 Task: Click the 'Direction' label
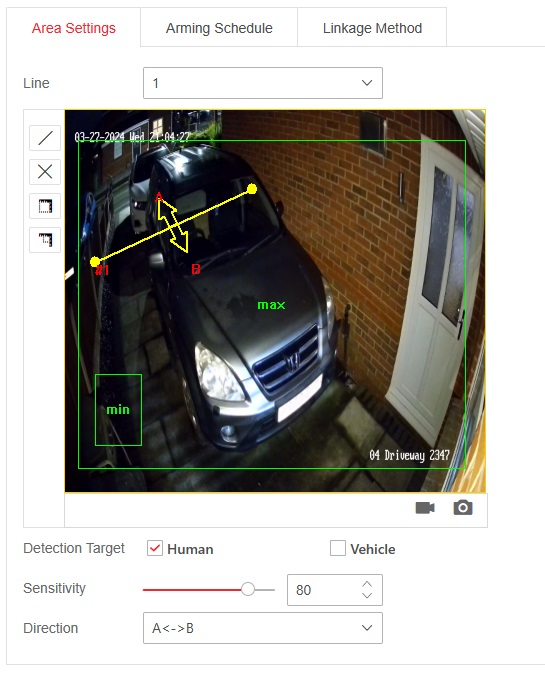point(51,628)
